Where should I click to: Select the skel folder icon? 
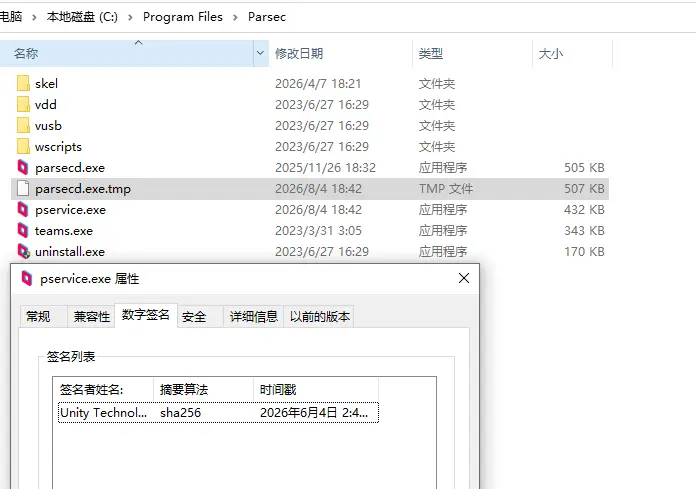pyautogui.click(x=23, y=83)
